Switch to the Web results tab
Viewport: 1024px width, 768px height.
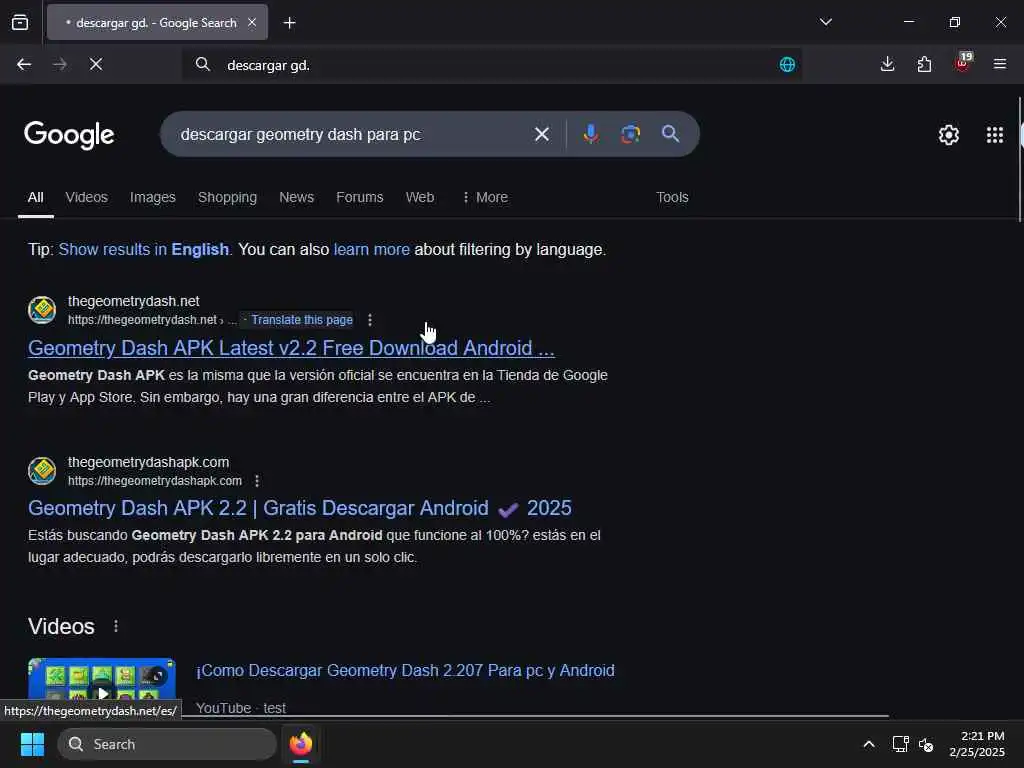[x=420, y=197]
